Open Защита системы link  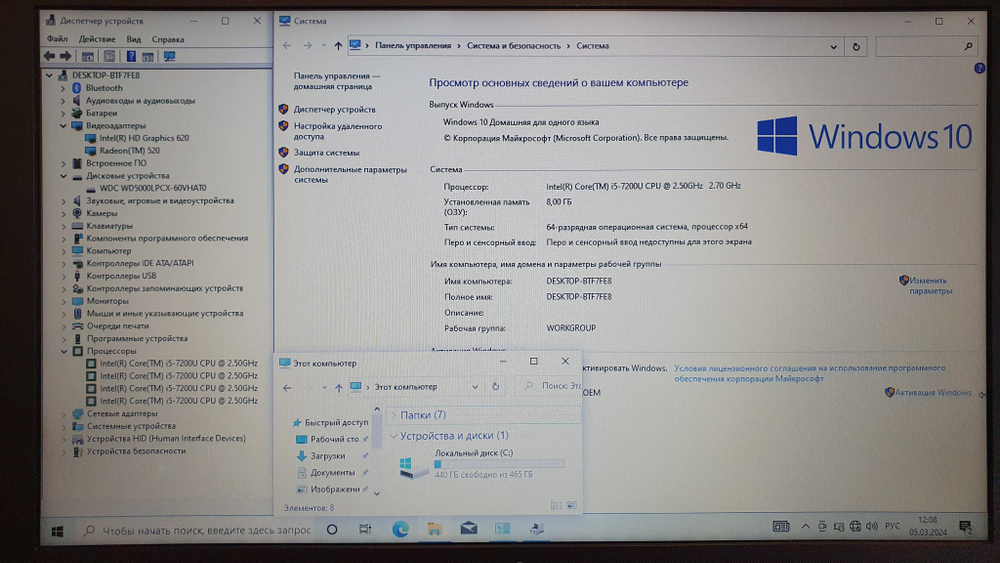[326, 153]
